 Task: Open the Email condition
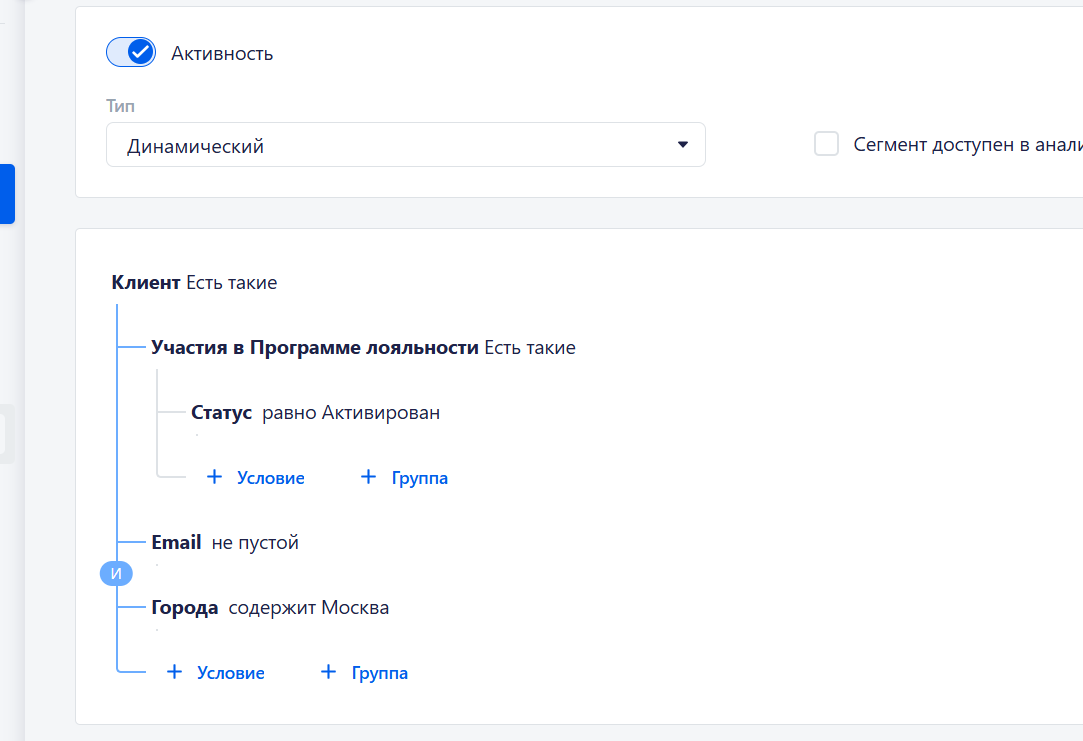pos(176,543)
